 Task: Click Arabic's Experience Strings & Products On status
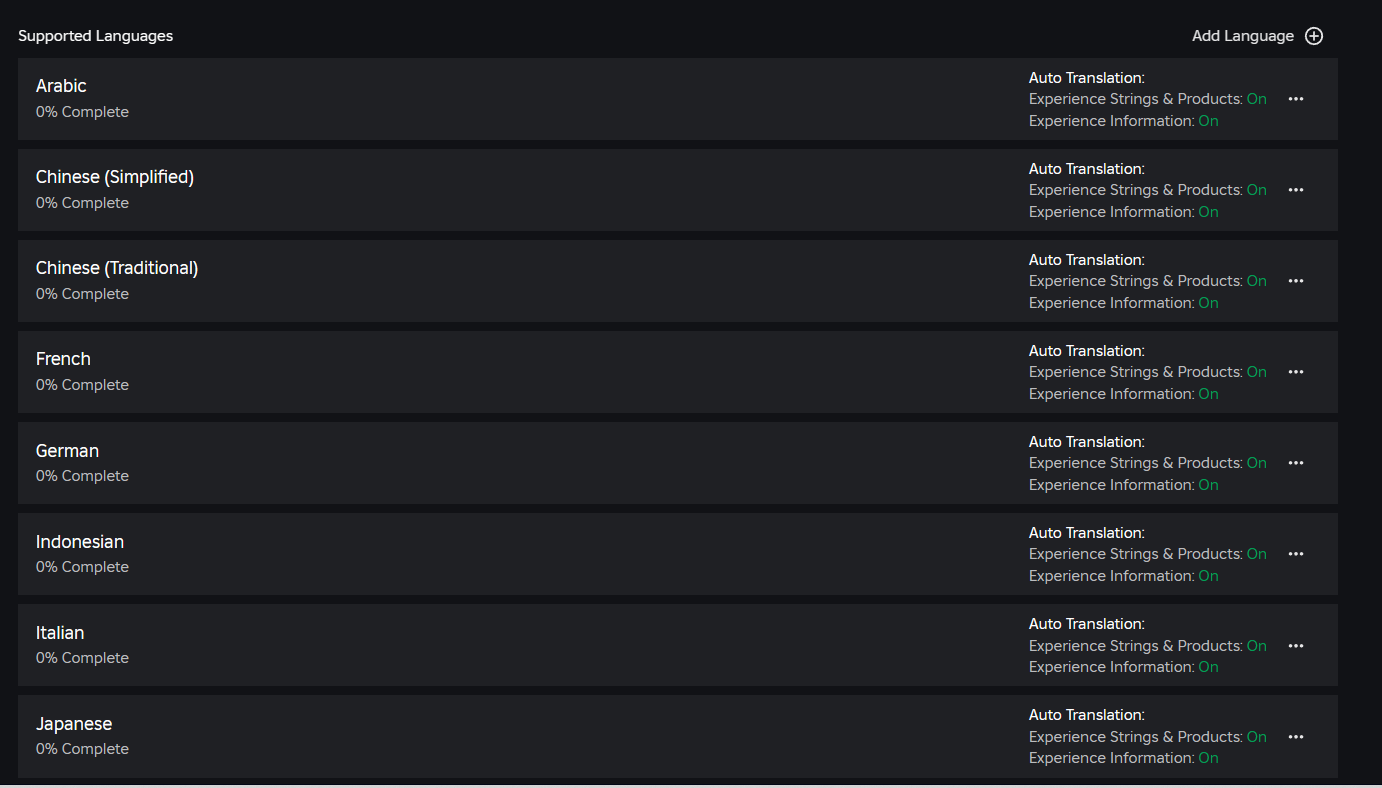coord(1256,99)
